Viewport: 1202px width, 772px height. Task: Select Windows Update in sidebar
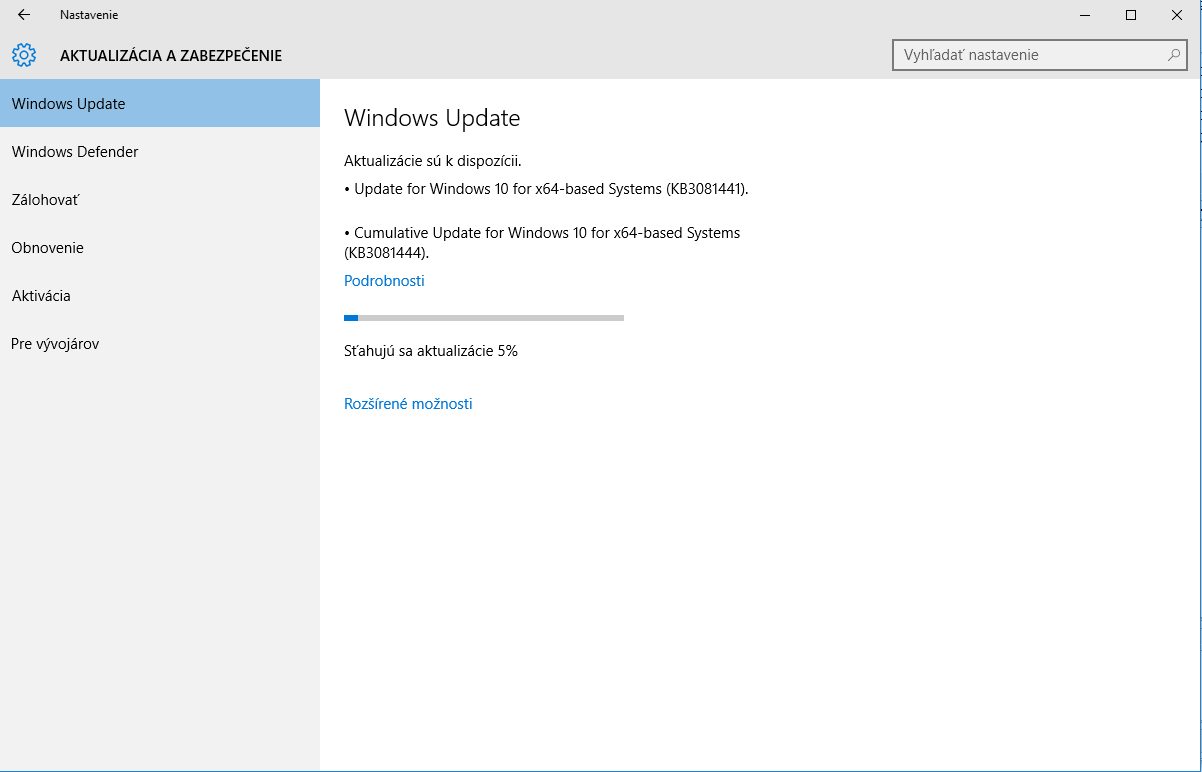160,104
